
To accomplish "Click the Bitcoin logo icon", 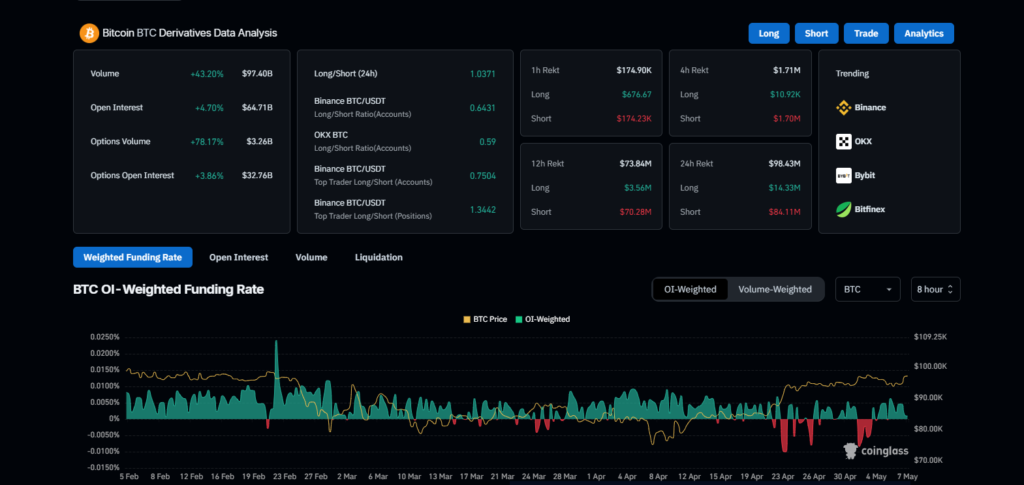I will tap(89, 33).
